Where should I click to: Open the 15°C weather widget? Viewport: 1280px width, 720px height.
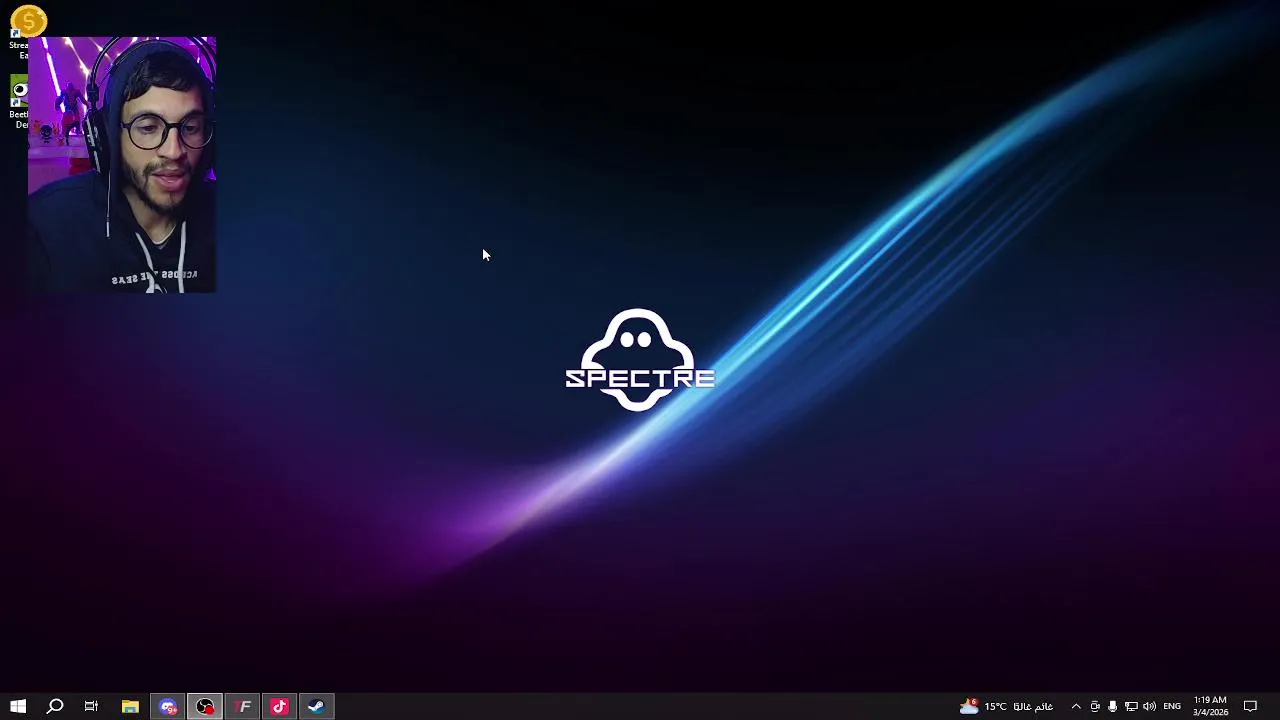[1006, 707]
